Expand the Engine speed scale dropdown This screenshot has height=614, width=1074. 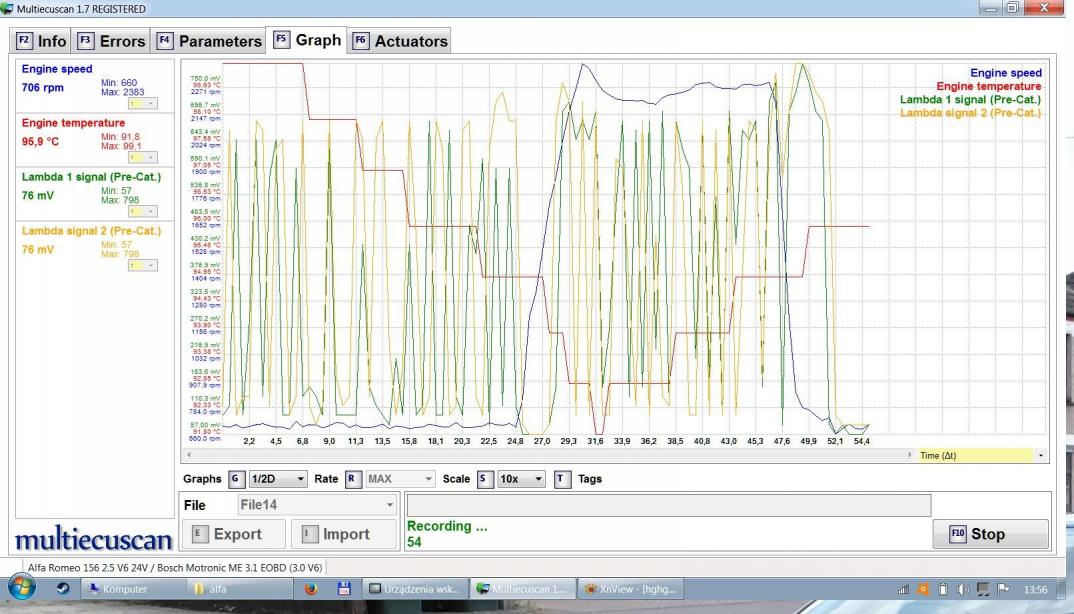(139, 103)
